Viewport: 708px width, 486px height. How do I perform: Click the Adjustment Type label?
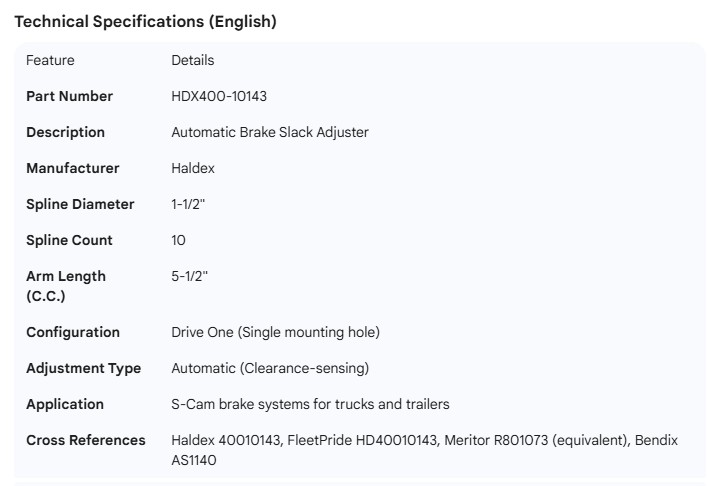pyautogui.click(x=83, y=368)
